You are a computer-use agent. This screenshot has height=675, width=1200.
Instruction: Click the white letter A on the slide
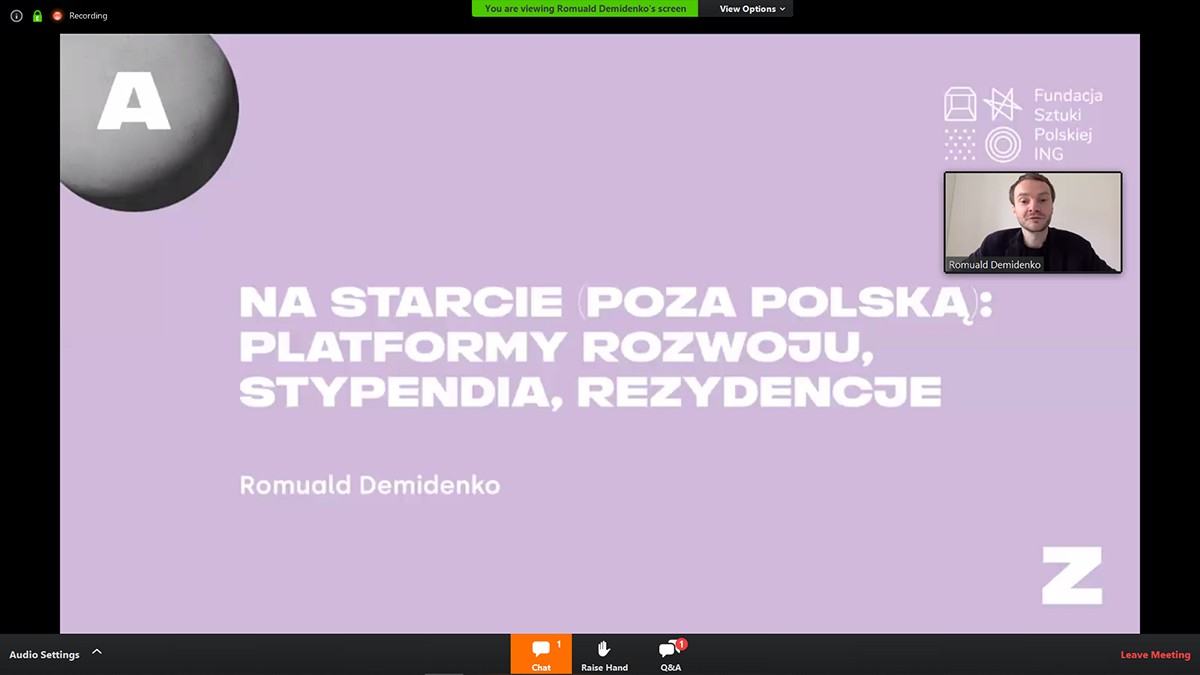pos(134,103)
